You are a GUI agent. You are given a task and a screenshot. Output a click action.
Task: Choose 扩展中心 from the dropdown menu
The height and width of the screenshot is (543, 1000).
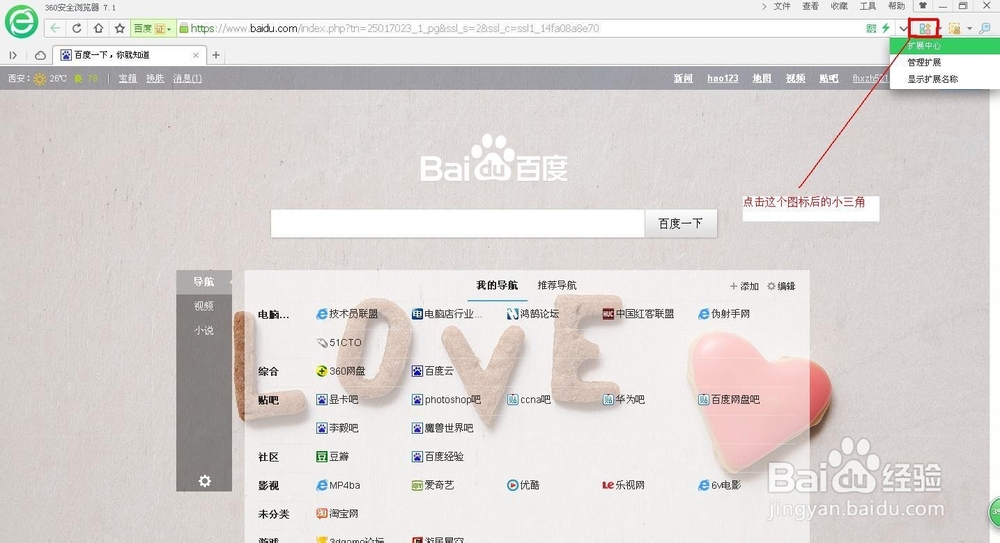pos(945,46)
